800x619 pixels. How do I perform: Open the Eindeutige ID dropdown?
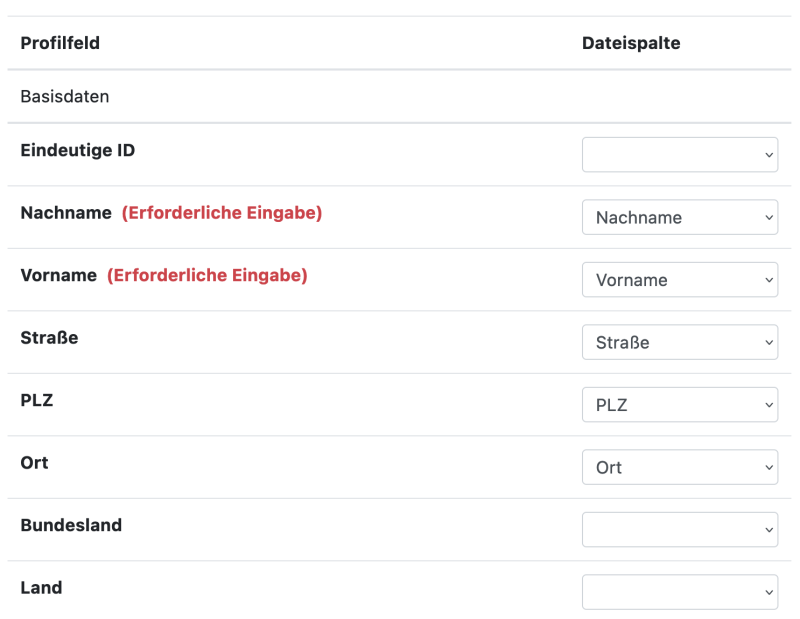point(680,154)
